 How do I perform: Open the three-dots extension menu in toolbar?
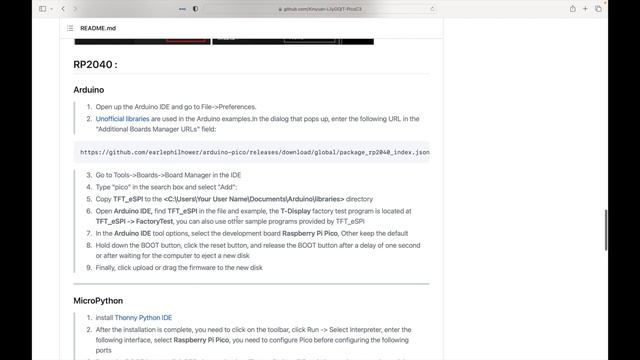coord(182,9)
